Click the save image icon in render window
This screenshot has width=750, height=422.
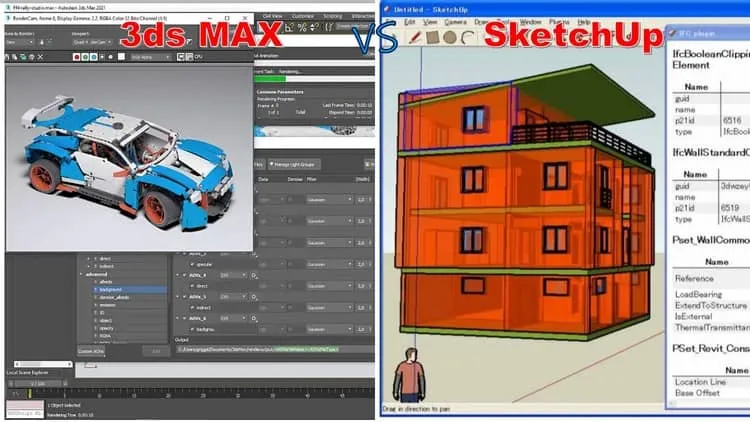[x=7, y=57]
